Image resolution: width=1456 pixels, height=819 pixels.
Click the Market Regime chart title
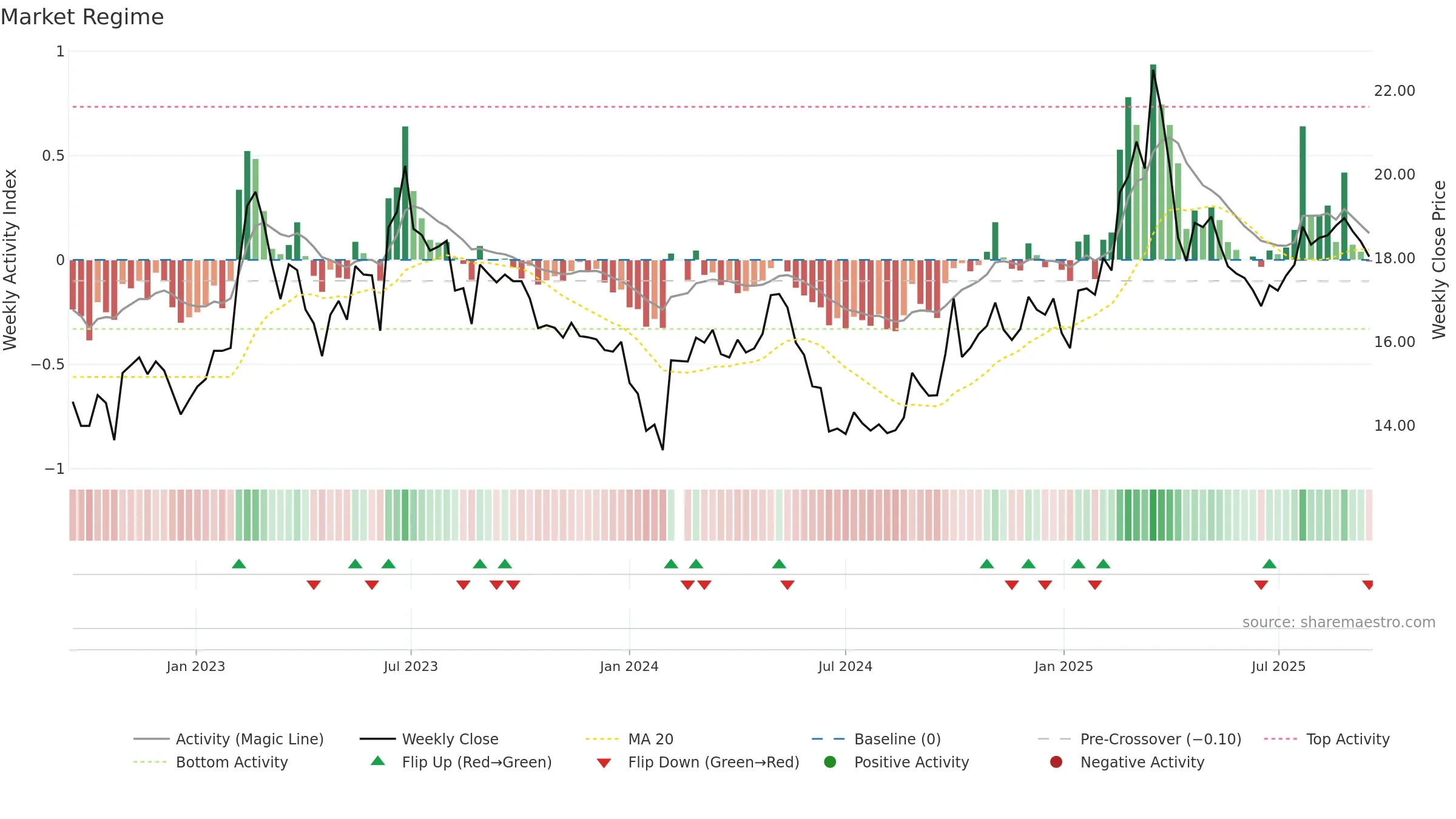pyautogui.click(x=82, y=17)
